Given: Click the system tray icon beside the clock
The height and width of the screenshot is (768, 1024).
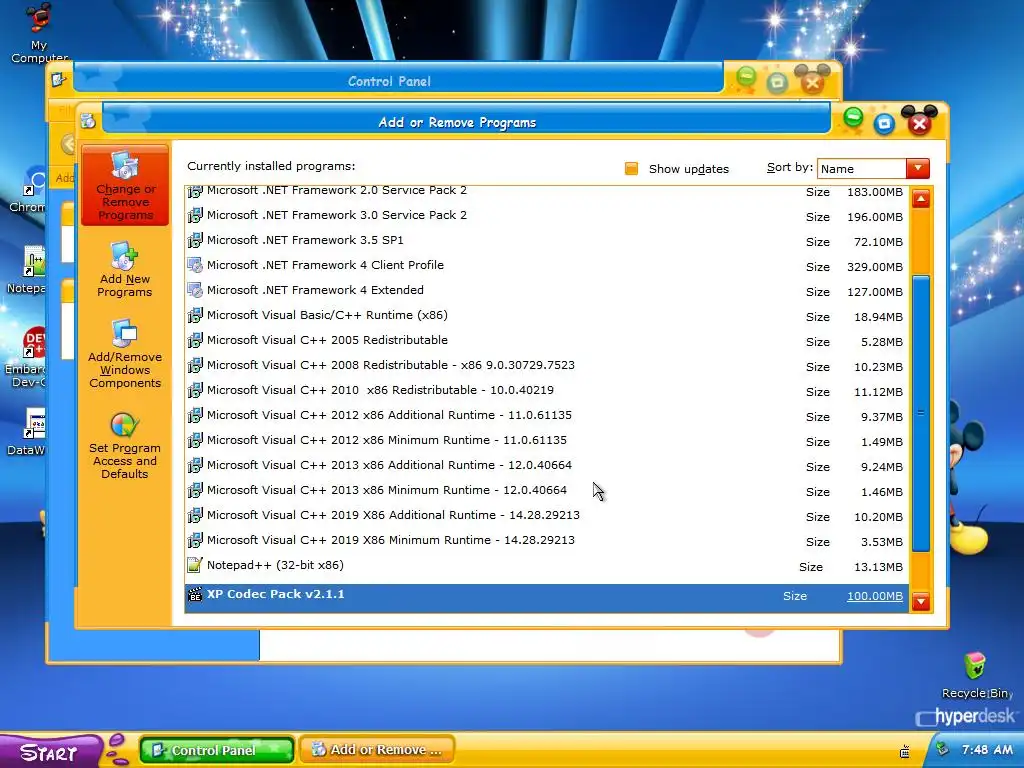Looking at the screenshot, I should click(x=942, y=748).
